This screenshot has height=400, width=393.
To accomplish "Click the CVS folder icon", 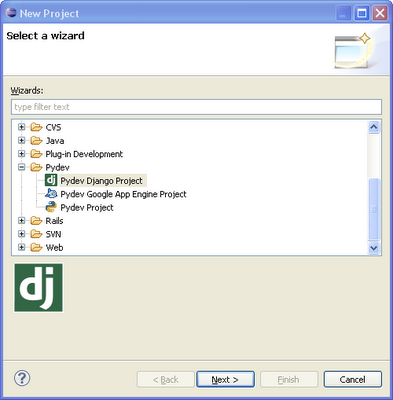I will [36, 127].
